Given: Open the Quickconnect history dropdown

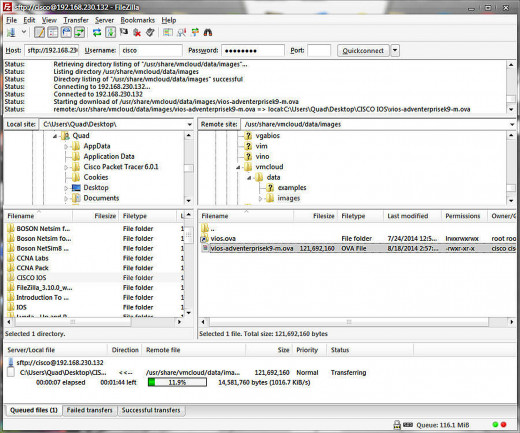Looking at the screenshot, I should point(395,51).
